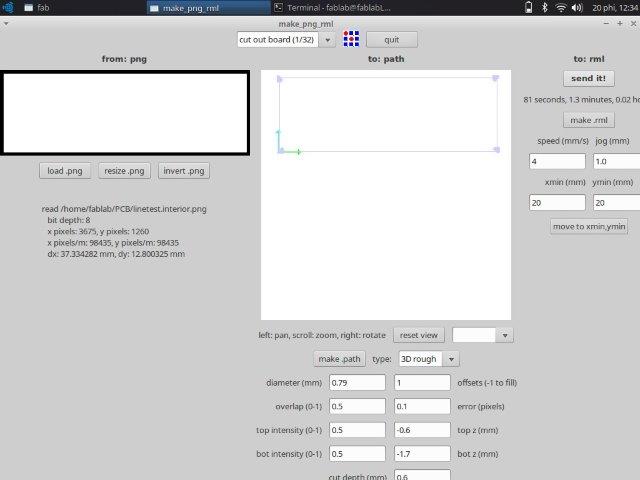Click the green origin axes in path view
Image resolution: width=640 pixels, height=480 pixels.
pyautogui.click(x=288, y=142)
